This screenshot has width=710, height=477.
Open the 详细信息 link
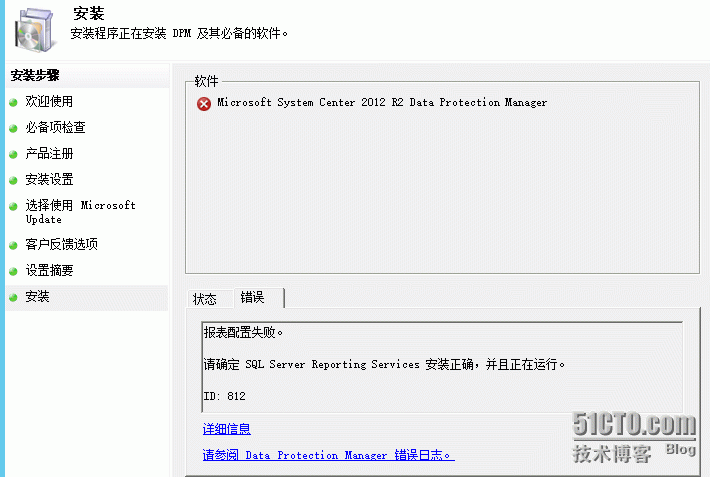tap(226, 429)
